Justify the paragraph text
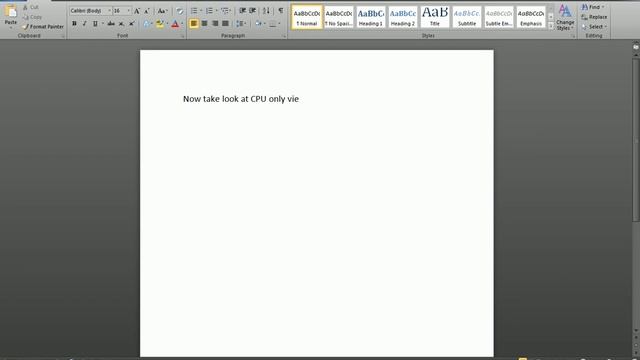This screenshot has height=360, width=640. tap(225, 24)
